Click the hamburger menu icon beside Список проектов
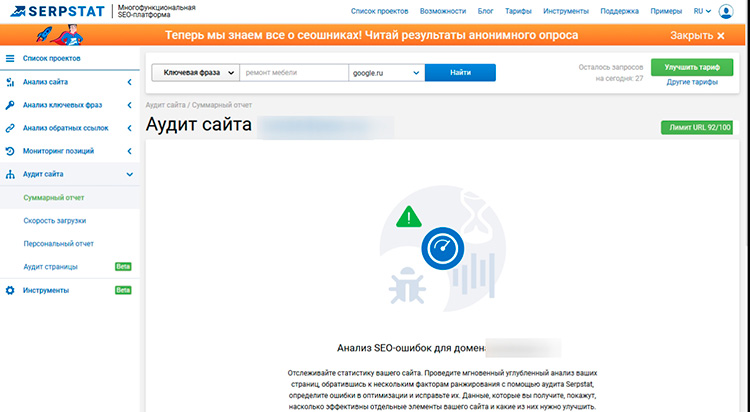750x412 pixels. point(10,58)
